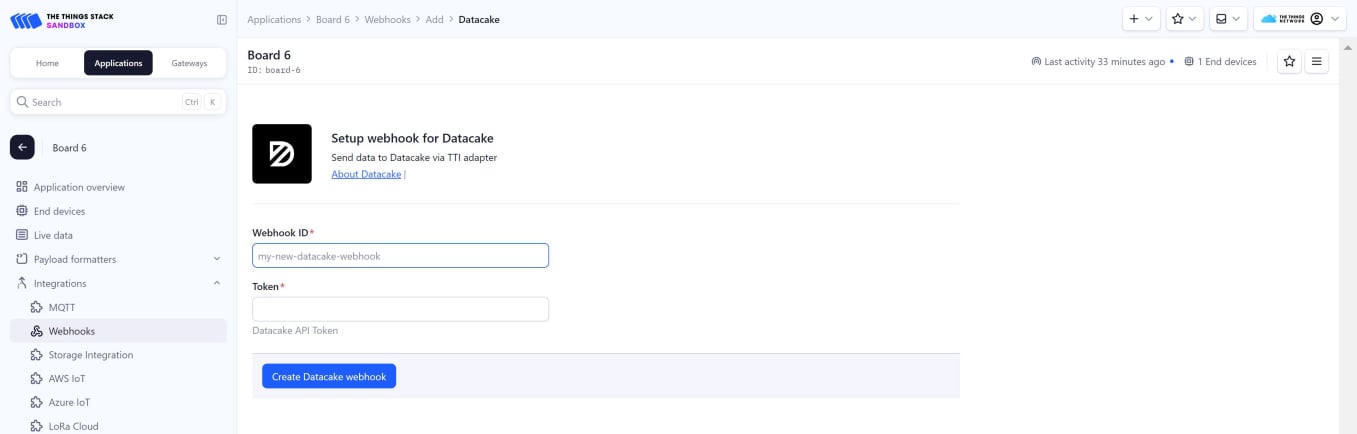Click the puzzle icon beside AWS IoT
Image resolution: width=1357 pixels, height=434 pixels.
coord(37,379)
